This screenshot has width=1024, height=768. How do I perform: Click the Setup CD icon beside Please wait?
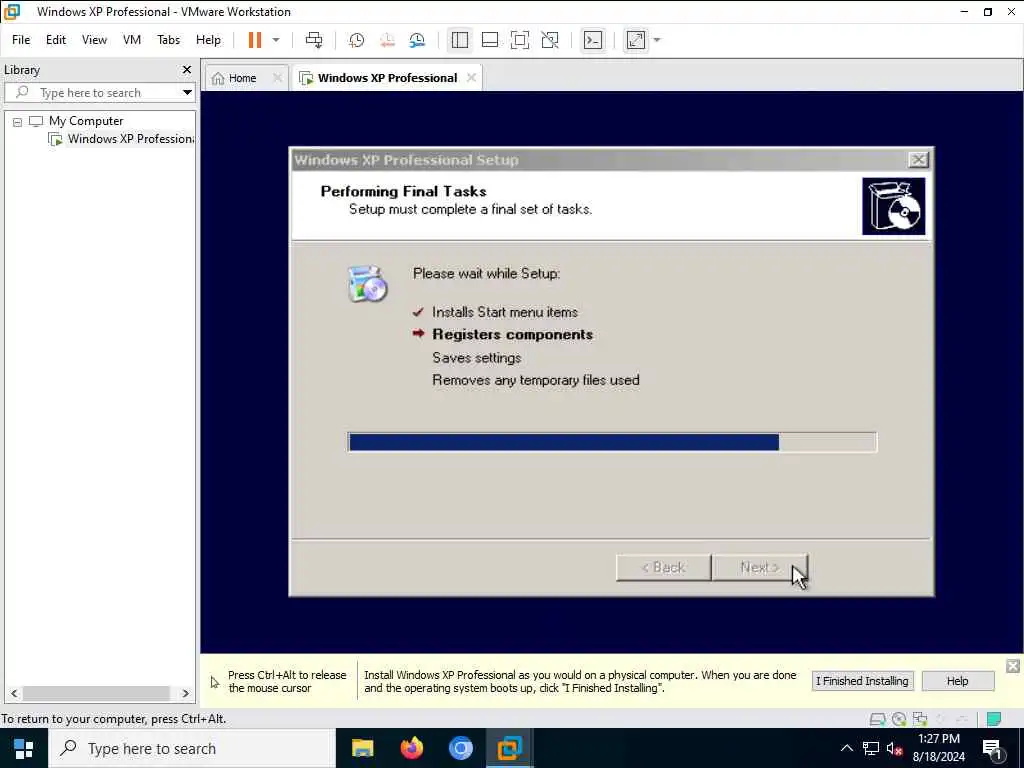(x=367, y=283)
